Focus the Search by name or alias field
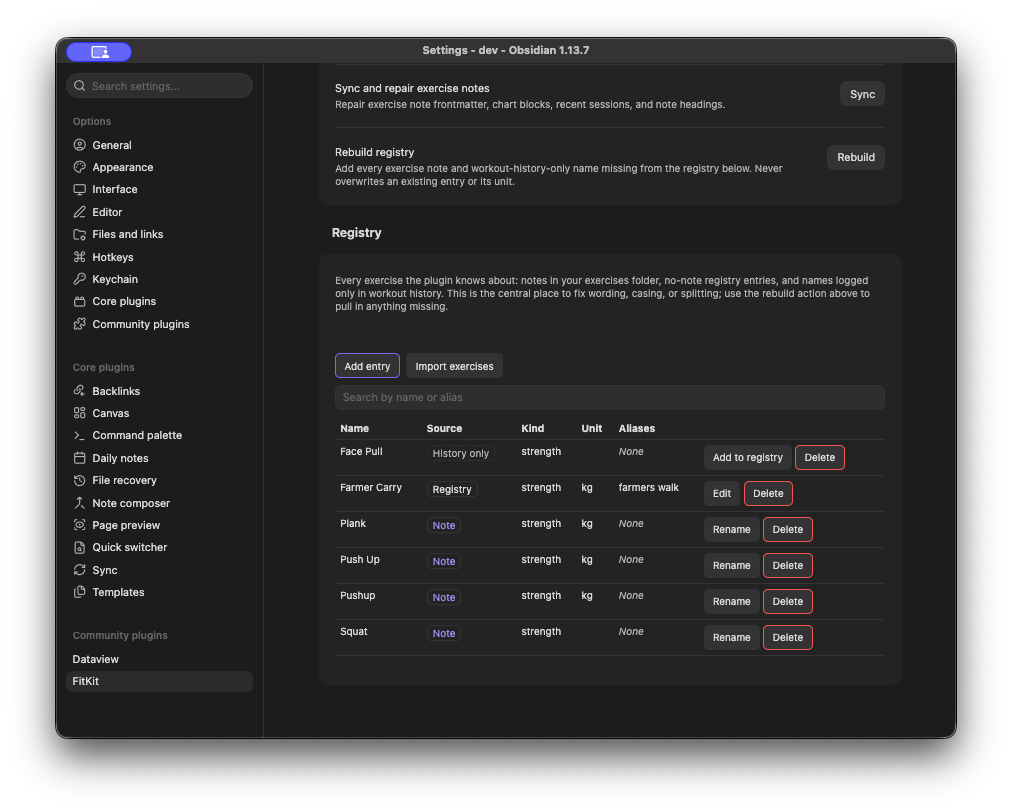The width and height of the screenshot is (1012, 812). pos(609,398)
